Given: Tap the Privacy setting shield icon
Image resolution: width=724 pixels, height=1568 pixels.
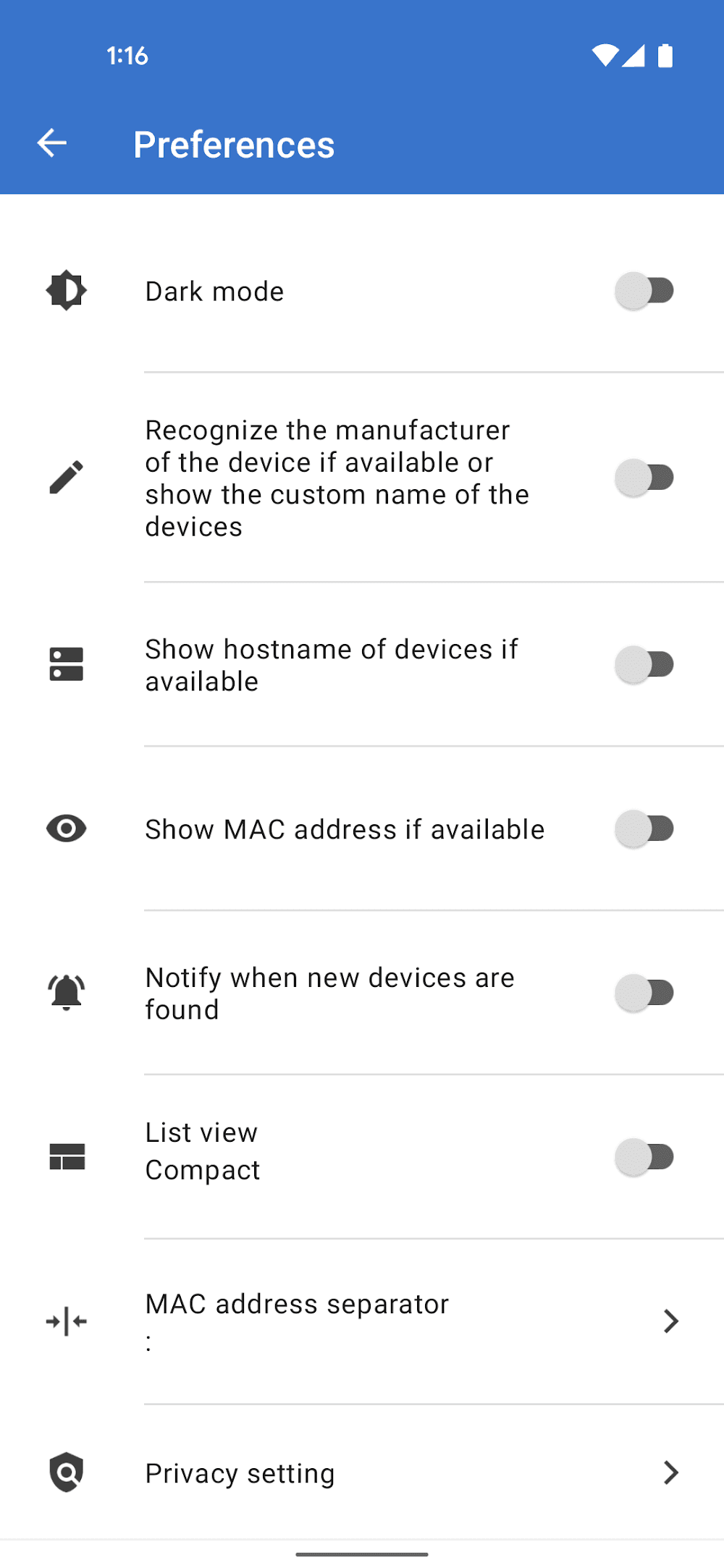Looking at the screenshot, I should click(67, 1472).
